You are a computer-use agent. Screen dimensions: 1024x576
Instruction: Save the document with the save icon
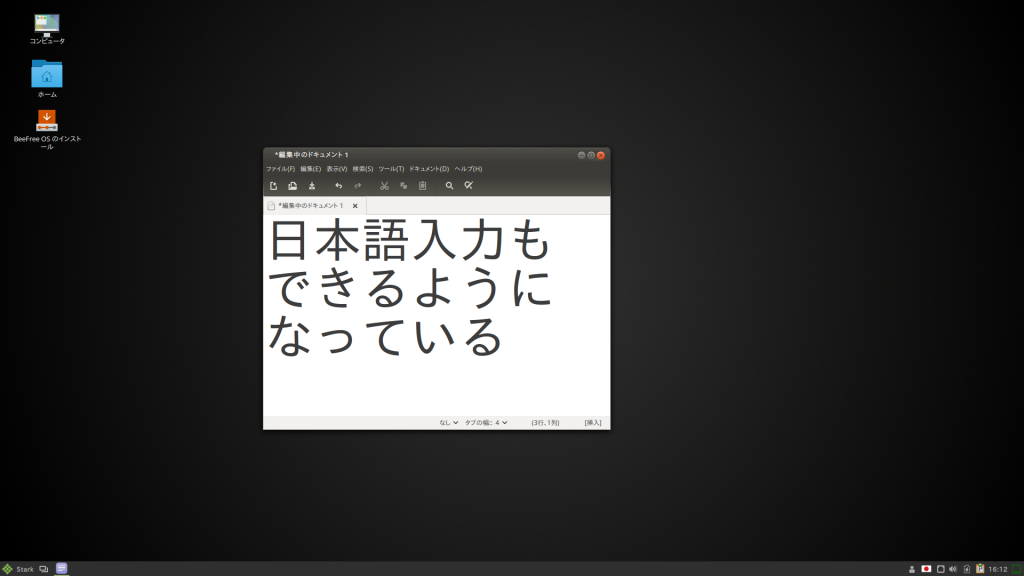(313, 186)
